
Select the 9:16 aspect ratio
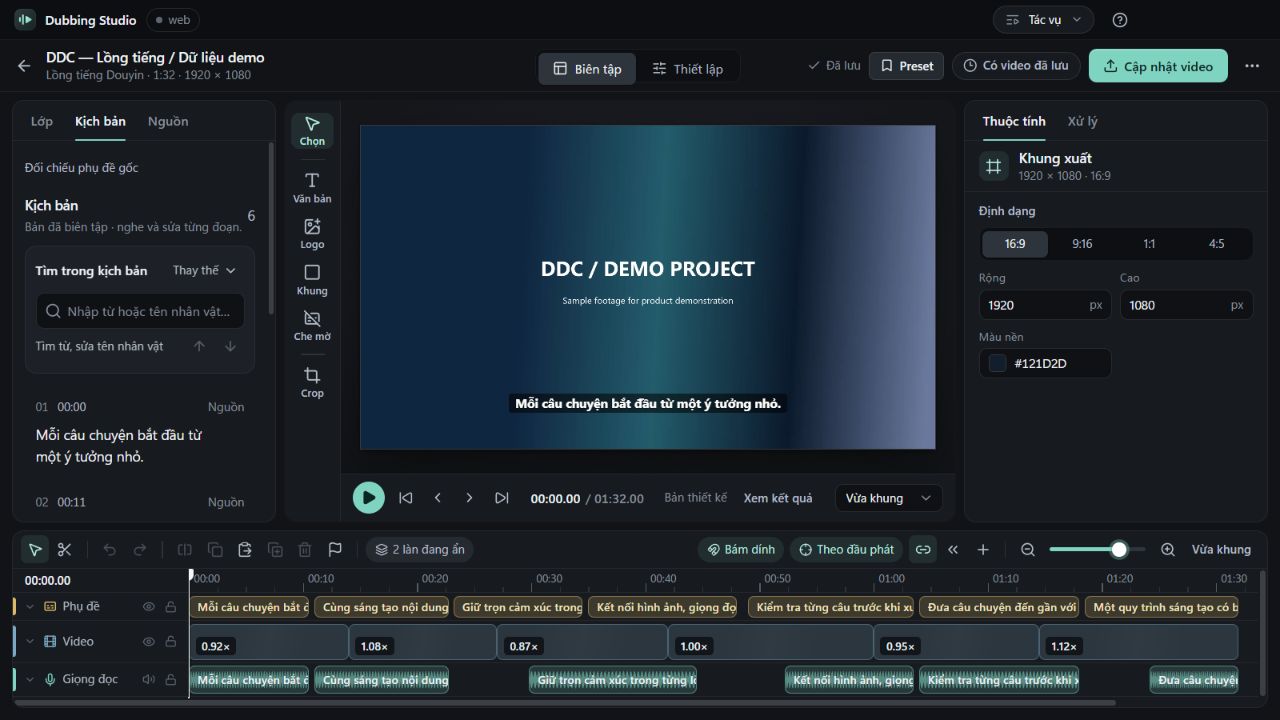[1082, 244]
